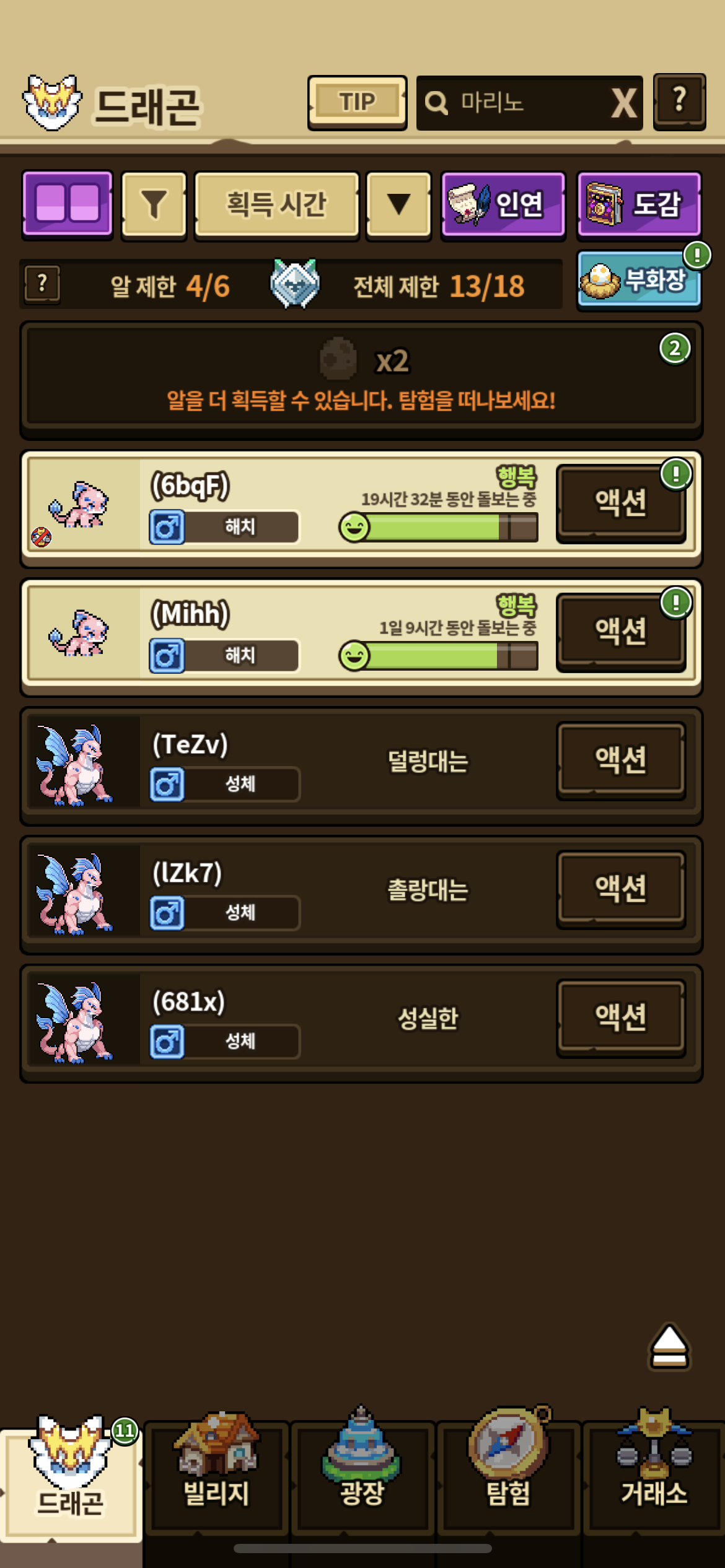This screenshot has height=1568, width=725.
Task: Open the funnel filter options
Action: coord(154,205)
